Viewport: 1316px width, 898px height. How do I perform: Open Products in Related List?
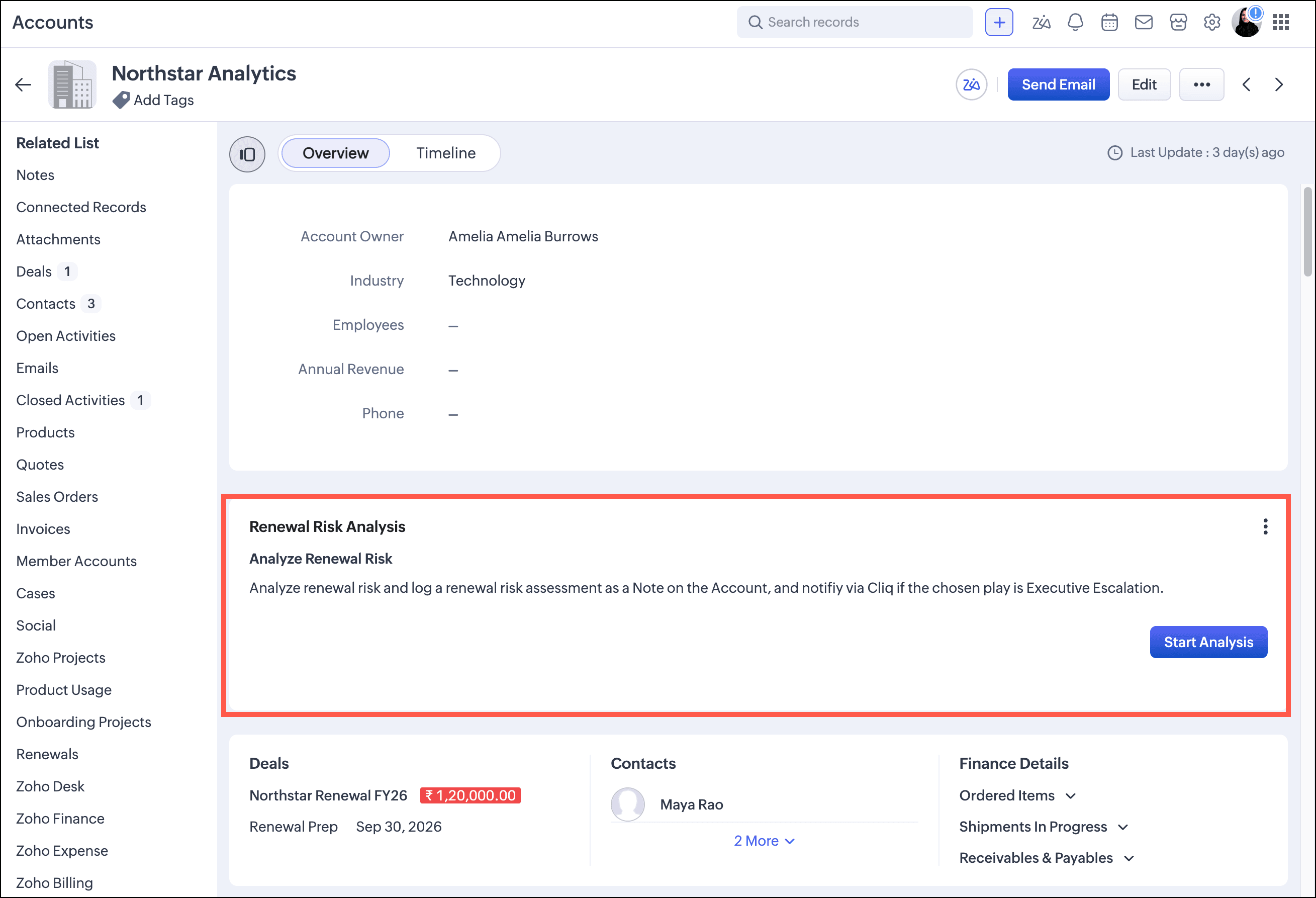tap(45, 433)
